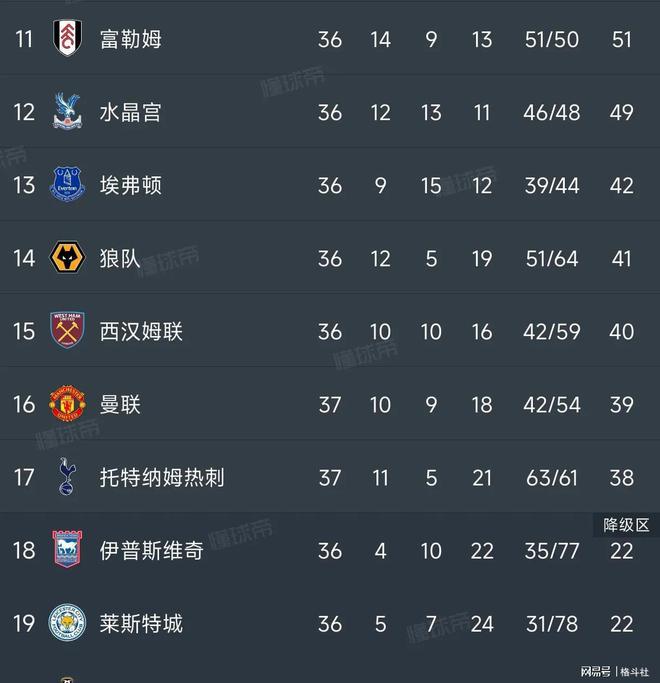
Task: Open the 西汉姆联 team page
Action: [x=141, y=331]
